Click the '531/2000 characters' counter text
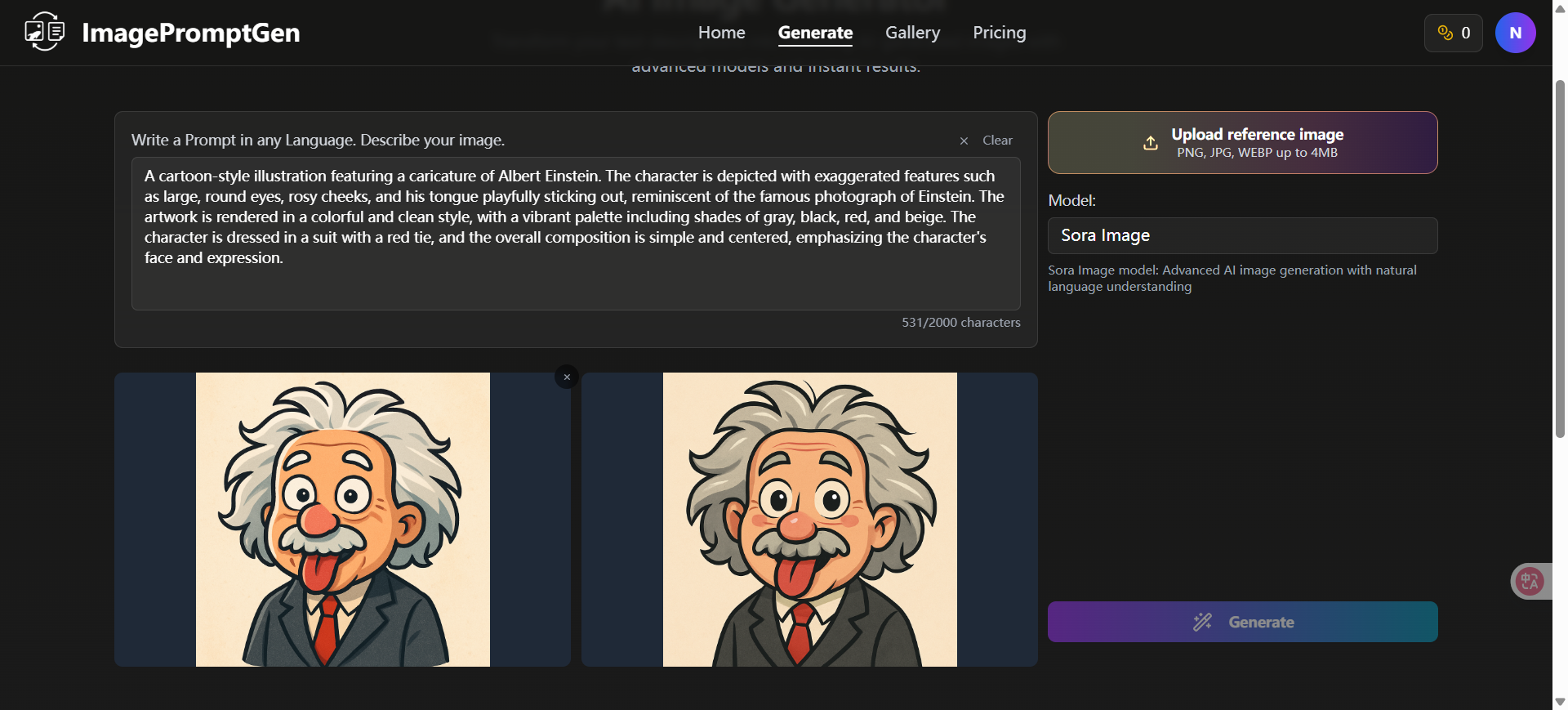 pos(960,323)
